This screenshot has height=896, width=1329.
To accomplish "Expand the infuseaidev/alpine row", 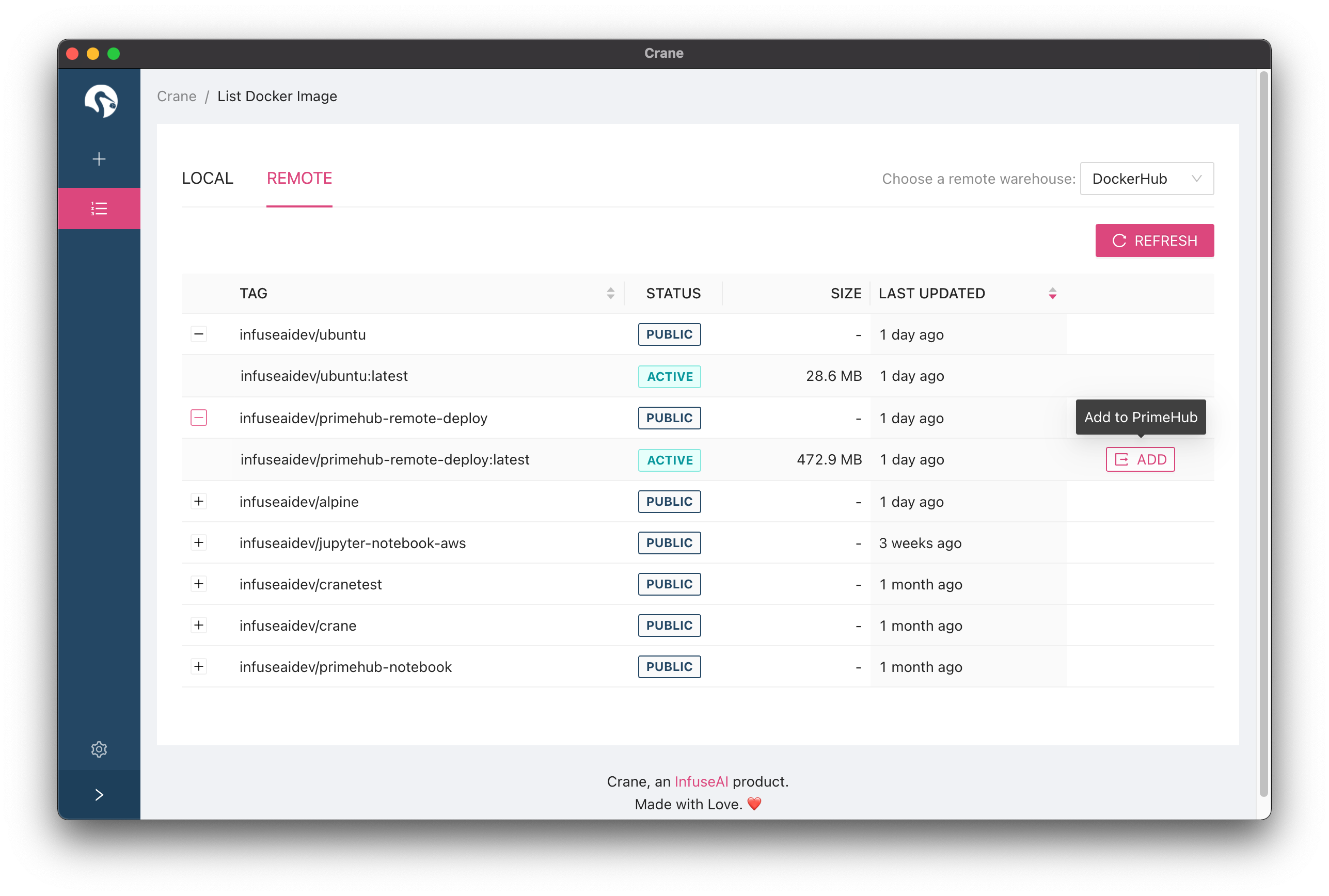I will click(198, 501).
